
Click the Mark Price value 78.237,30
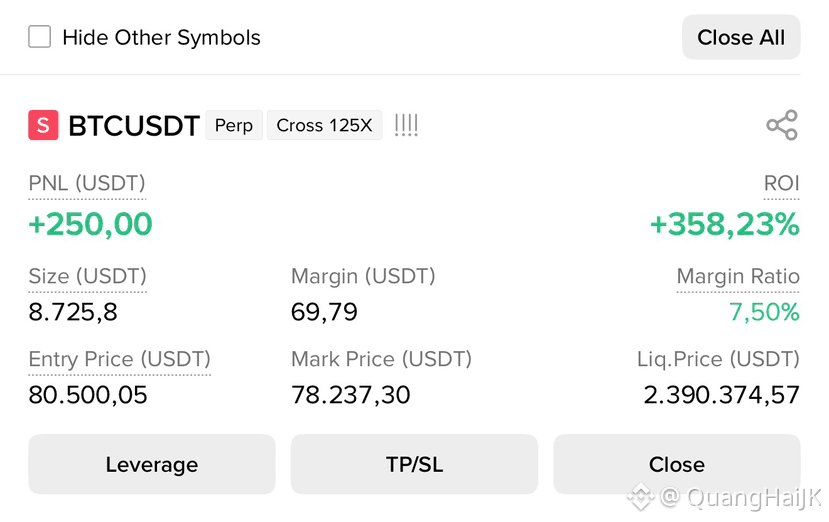click(x=351, y=395)
